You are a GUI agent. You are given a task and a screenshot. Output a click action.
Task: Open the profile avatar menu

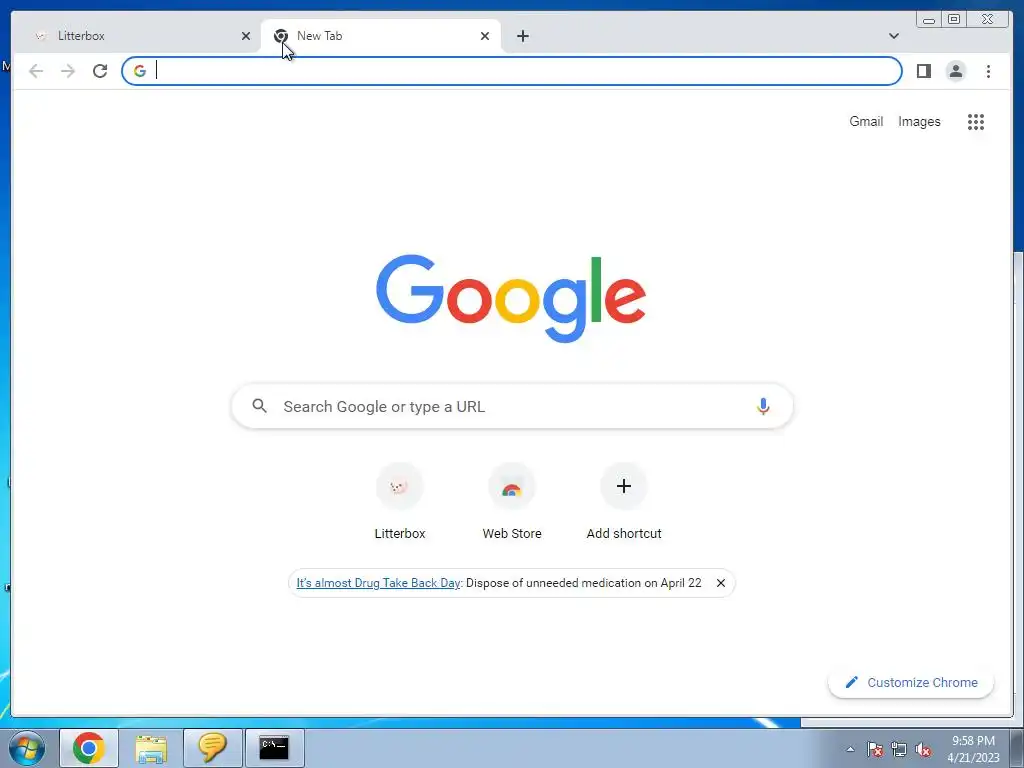tap(955, 71)
